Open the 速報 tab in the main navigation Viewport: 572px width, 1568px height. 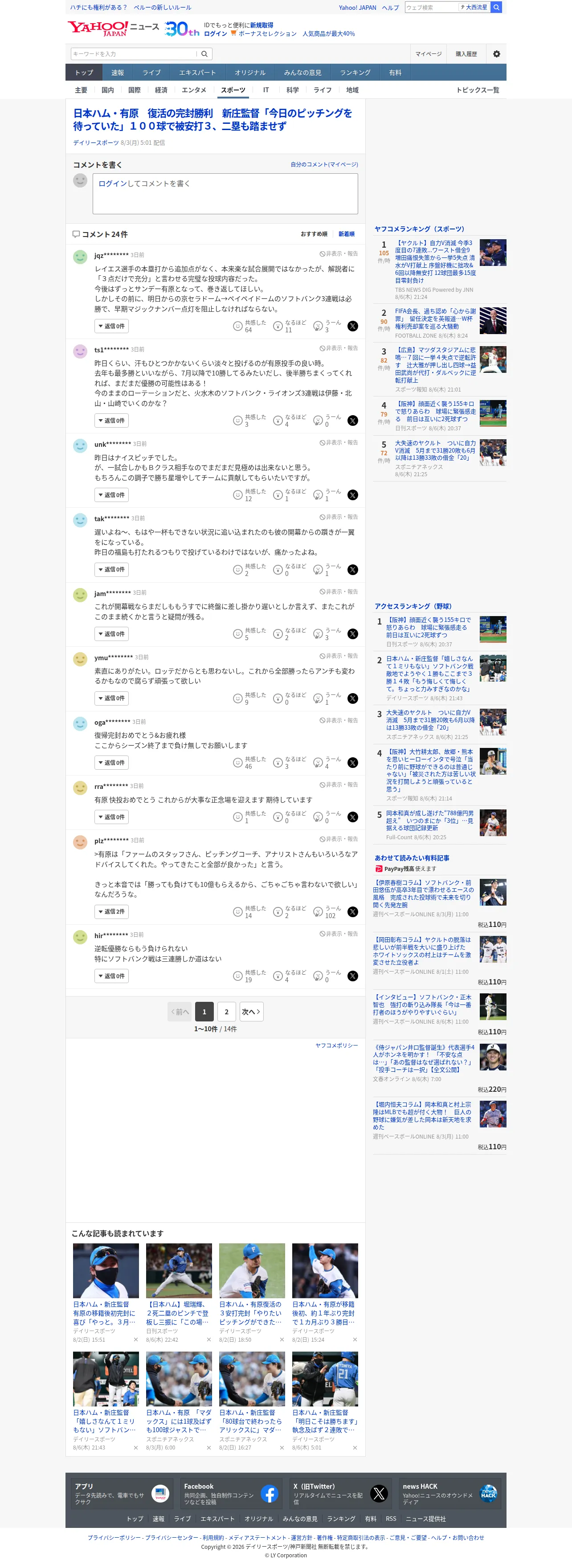tap(118, 73)
